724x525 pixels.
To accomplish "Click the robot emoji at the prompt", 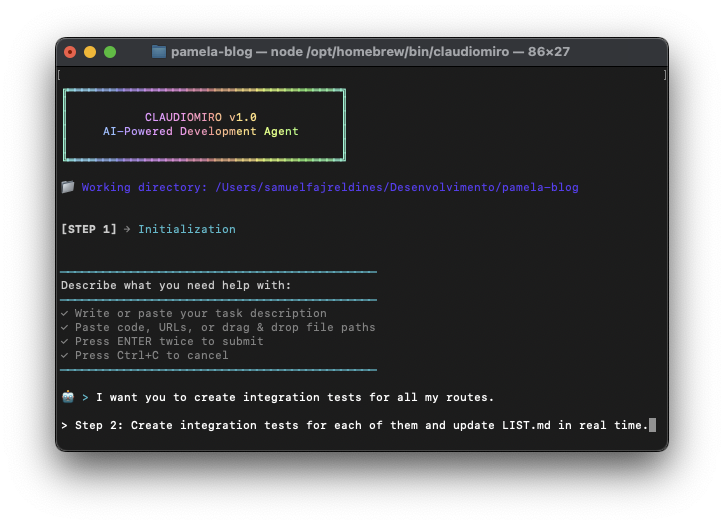I will pyautogui.click(x=67, y=397).
